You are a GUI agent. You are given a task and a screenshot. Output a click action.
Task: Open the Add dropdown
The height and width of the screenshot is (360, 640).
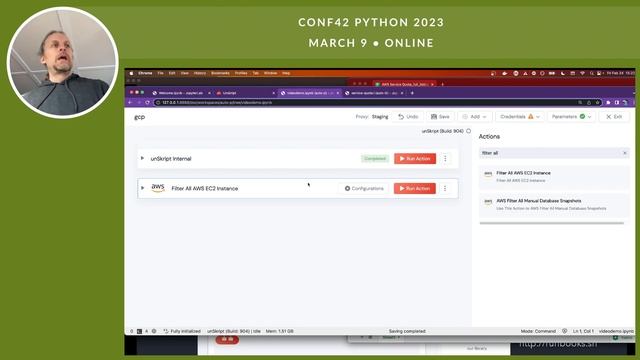coord(474,117)
